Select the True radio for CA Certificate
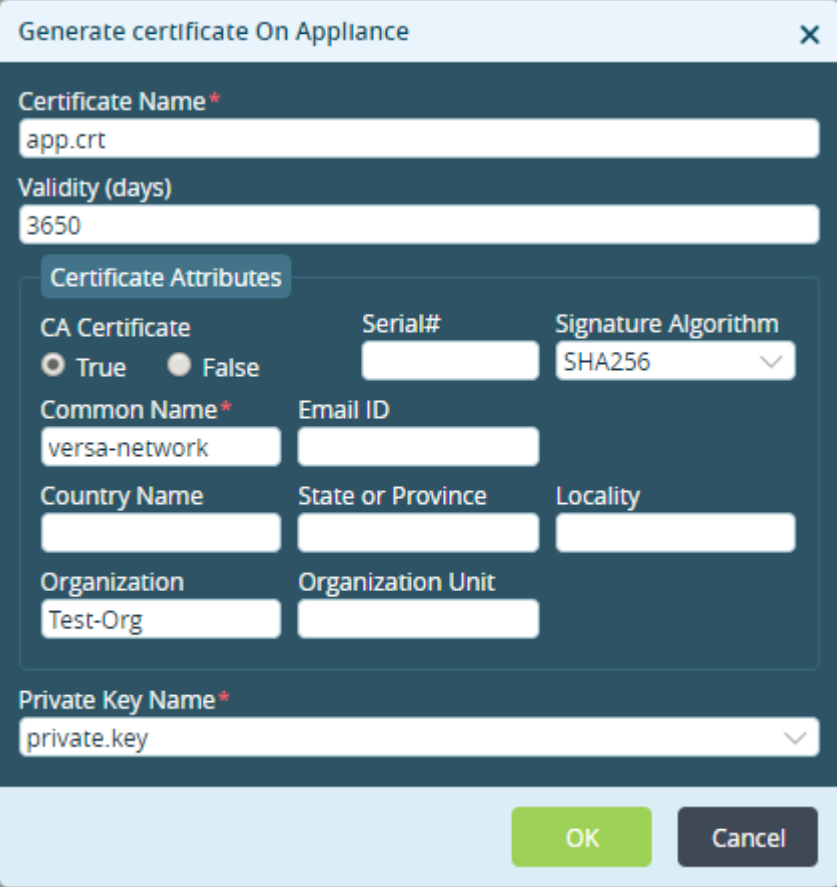837x887 pixels. 53,365
